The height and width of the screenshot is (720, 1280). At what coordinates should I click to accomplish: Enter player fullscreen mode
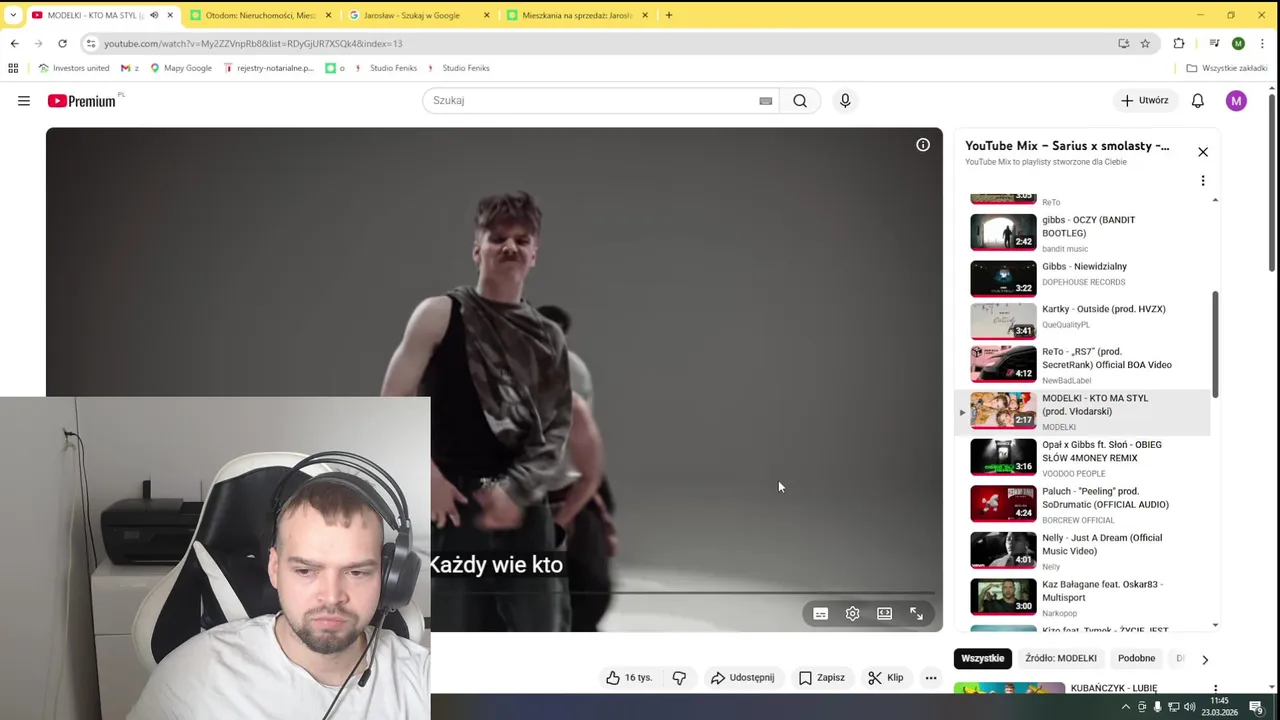916,614
